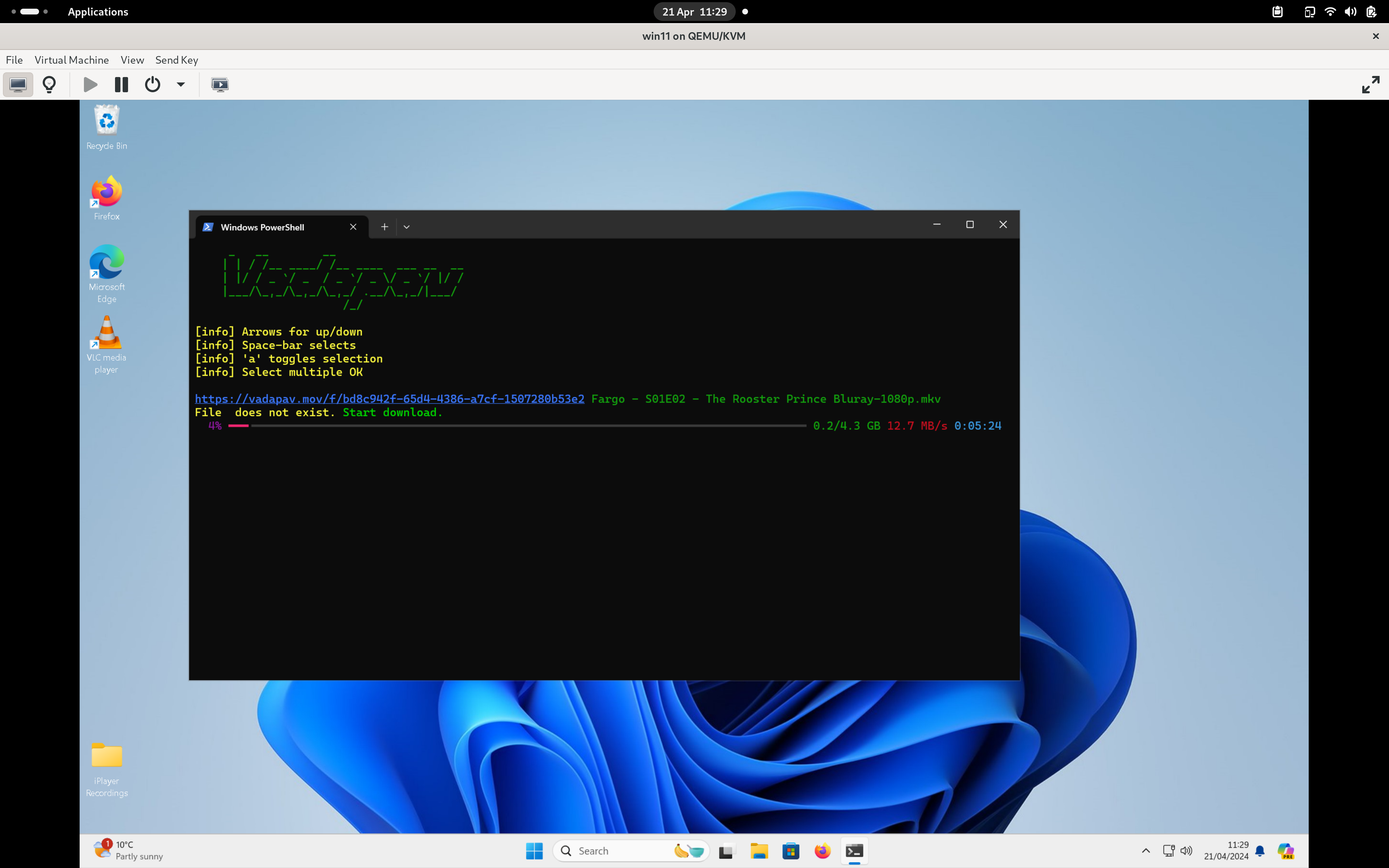The image size is (1389, 868).
Task: Click the virt-manager graphical console monitor icon
Action: tap(18, 84)
